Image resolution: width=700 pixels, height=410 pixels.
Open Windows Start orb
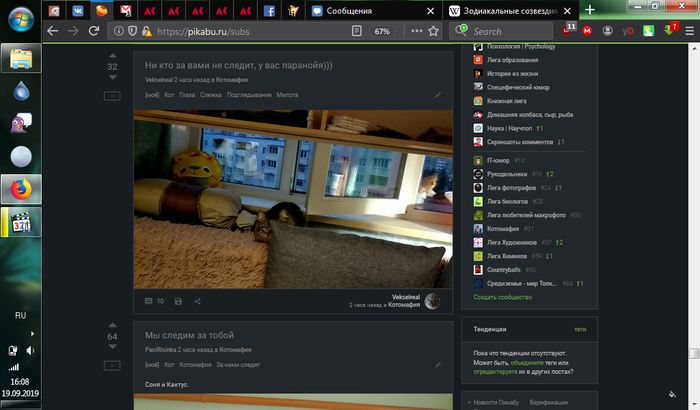(21, 20)
